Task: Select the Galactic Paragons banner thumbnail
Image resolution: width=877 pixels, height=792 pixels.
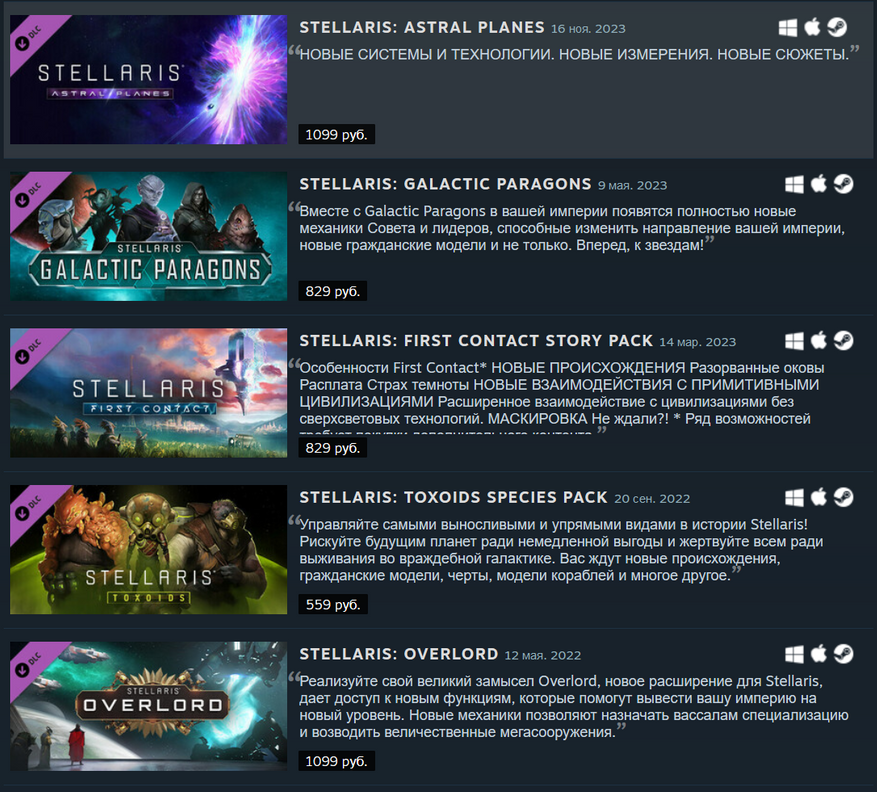Action: click(149, 236)
